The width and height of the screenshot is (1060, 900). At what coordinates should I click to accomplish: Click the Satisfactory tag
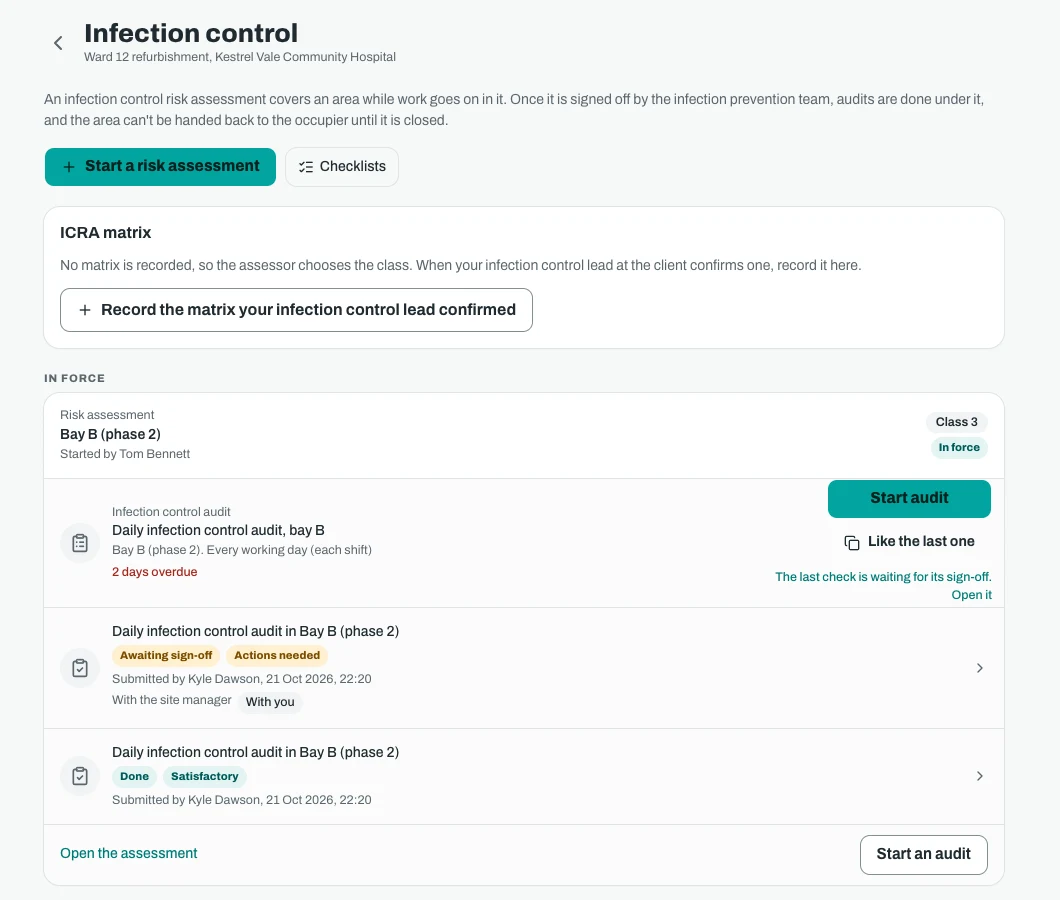pos(204,776)
